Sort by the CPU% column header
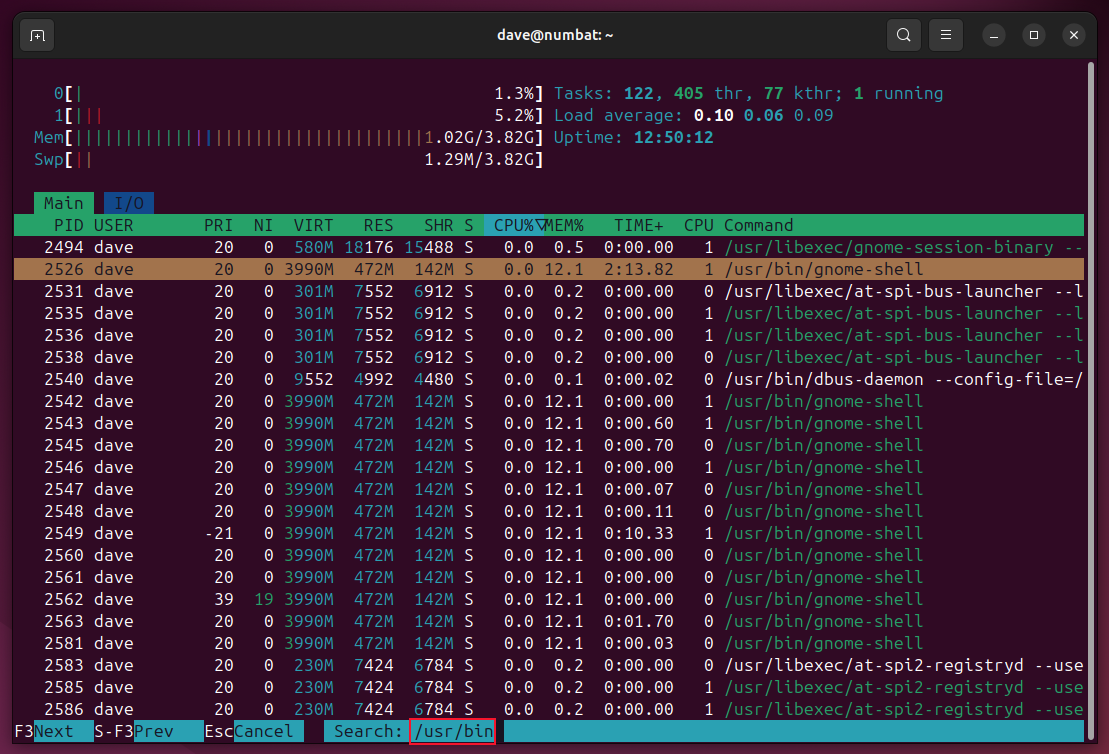 [x=514, y=225]
